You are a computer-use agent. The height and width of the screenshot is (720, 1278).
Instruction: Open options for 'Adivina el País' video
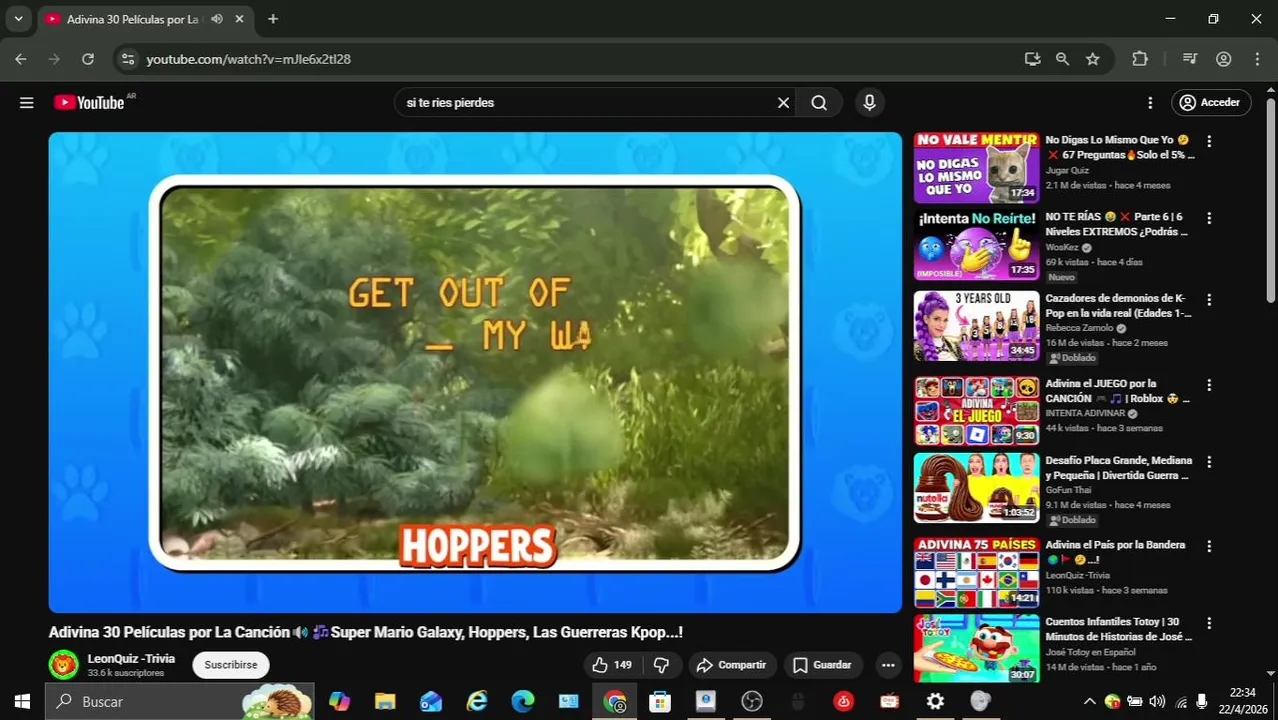coord(1209,547)
